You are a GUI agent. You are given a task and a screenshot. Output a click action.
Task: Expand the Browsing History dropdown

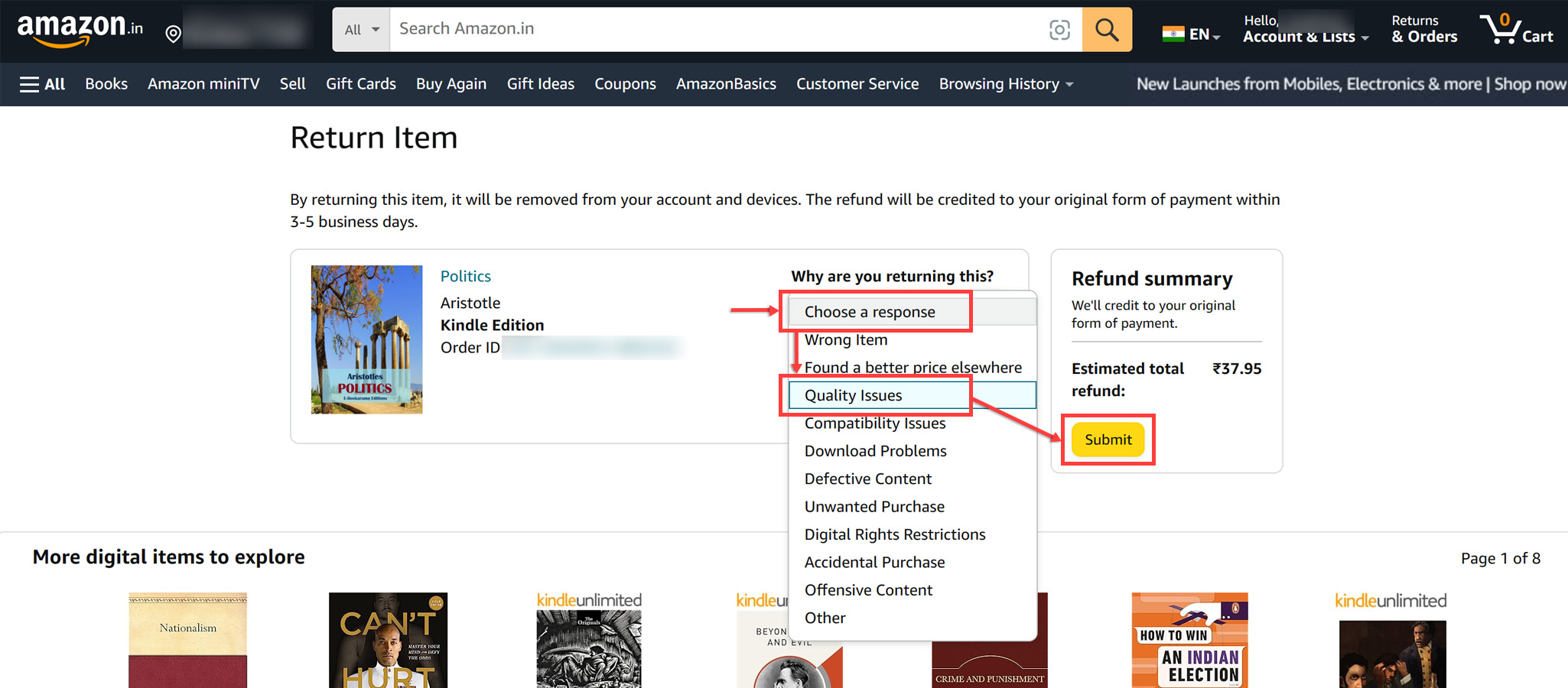(x=1006, y=84)
